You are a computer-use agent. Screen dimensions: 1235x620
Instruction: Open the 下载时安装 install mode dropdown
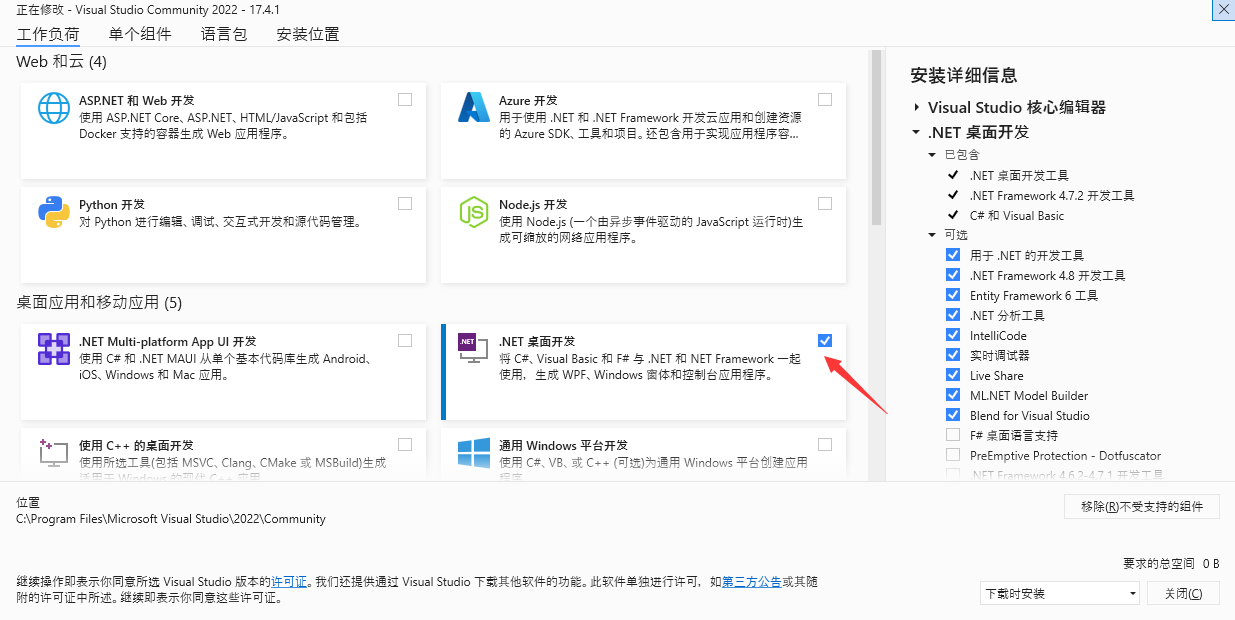pyautogui.click(x=1060, y=593)
